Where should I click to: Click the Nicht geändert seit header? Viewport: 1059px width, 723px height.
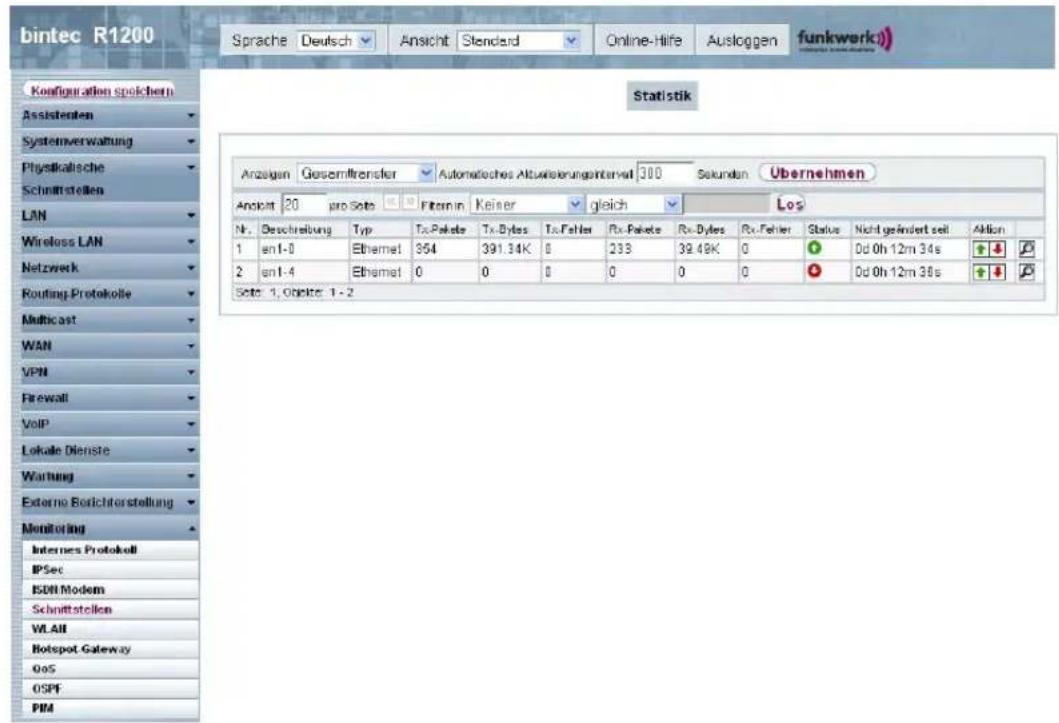[x=910, y=230]
